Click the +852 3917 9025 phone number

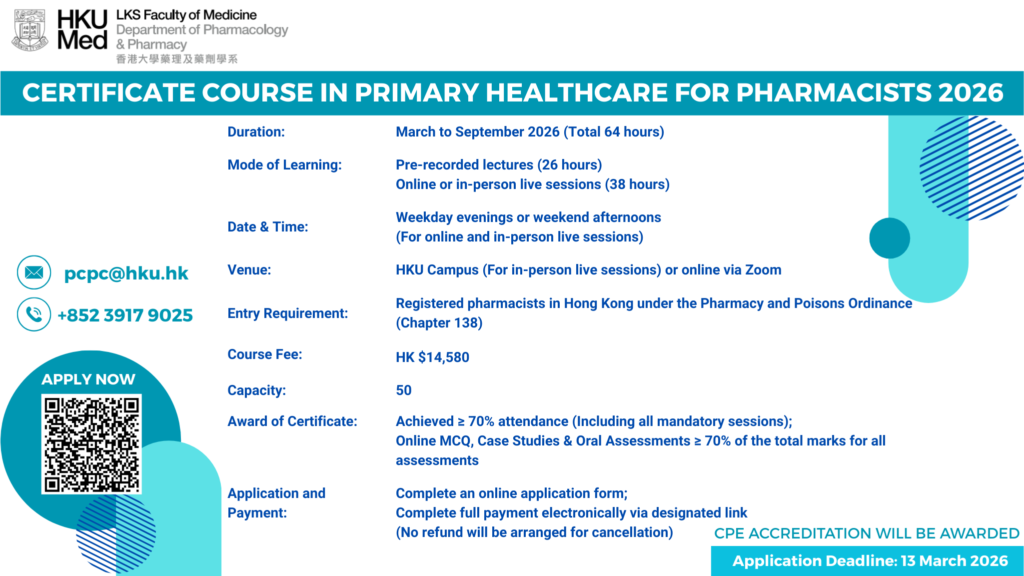click(125, 315)
